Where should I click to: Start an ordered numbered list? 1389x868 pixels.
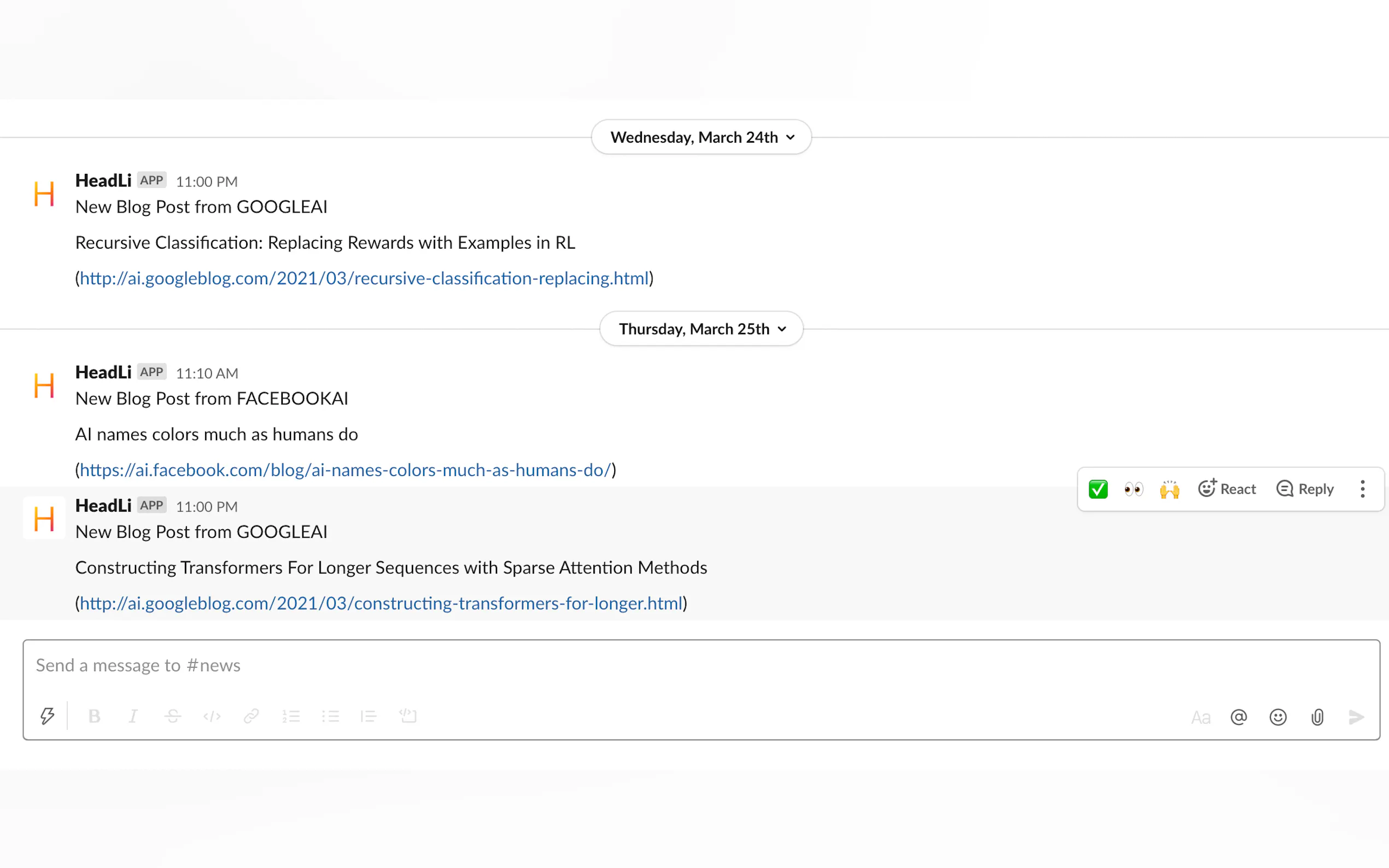[x=291, y=716]
